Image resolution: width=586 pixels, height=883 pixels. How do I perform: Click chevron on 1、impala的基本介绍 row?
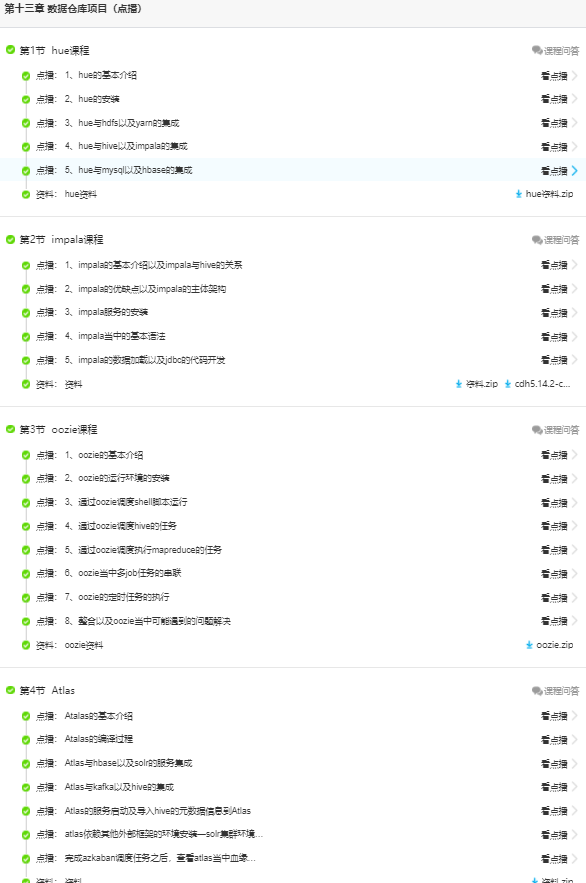[574, 265]
